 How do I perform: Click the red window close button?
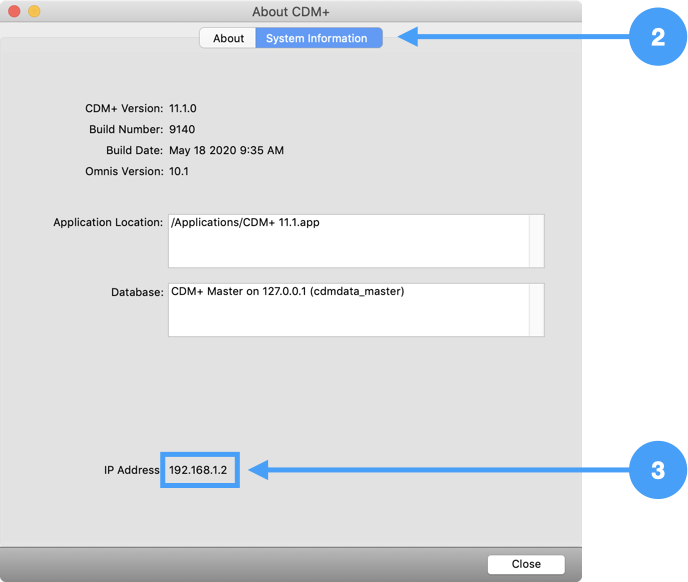pyautogui.click(x=14, y=11)
